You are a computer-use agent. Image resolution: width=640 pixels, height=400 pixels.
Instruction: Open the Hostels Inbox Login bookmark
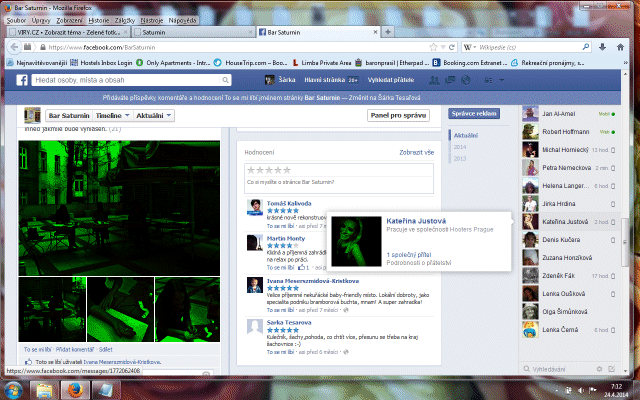pos(101,63)
